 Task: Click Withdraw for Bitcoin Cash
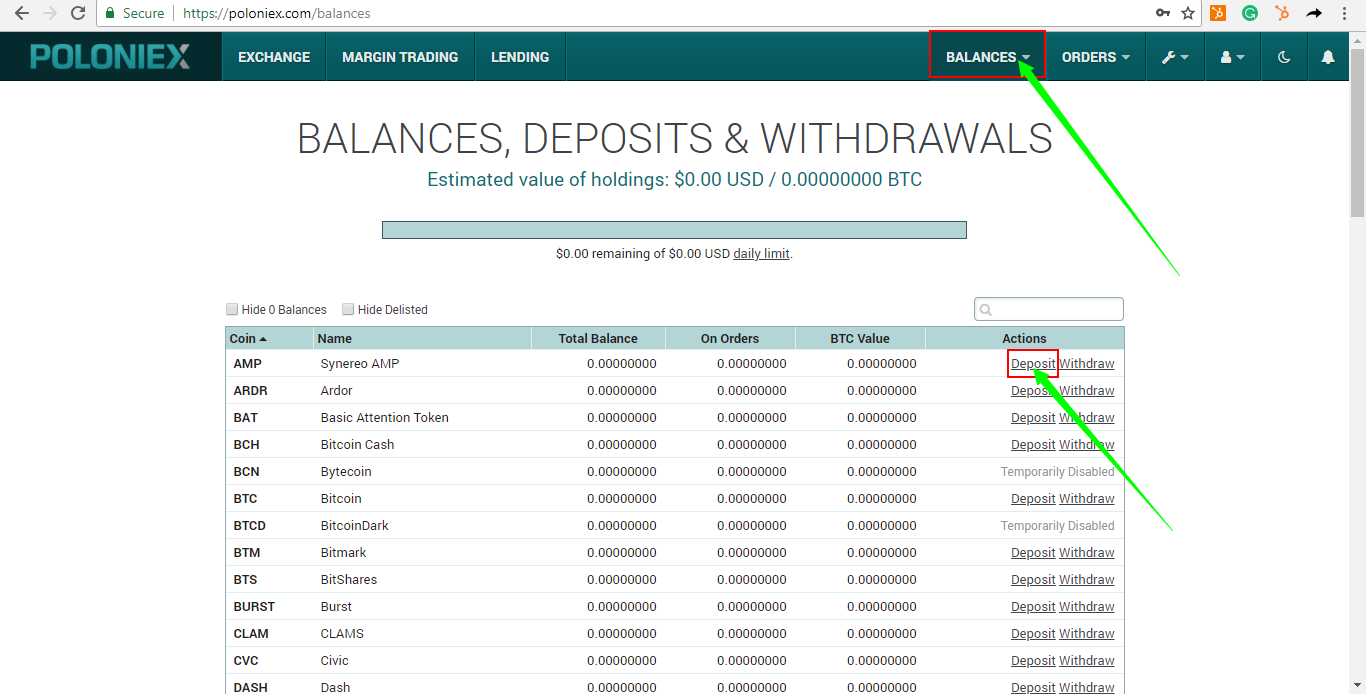[1087, 445]
